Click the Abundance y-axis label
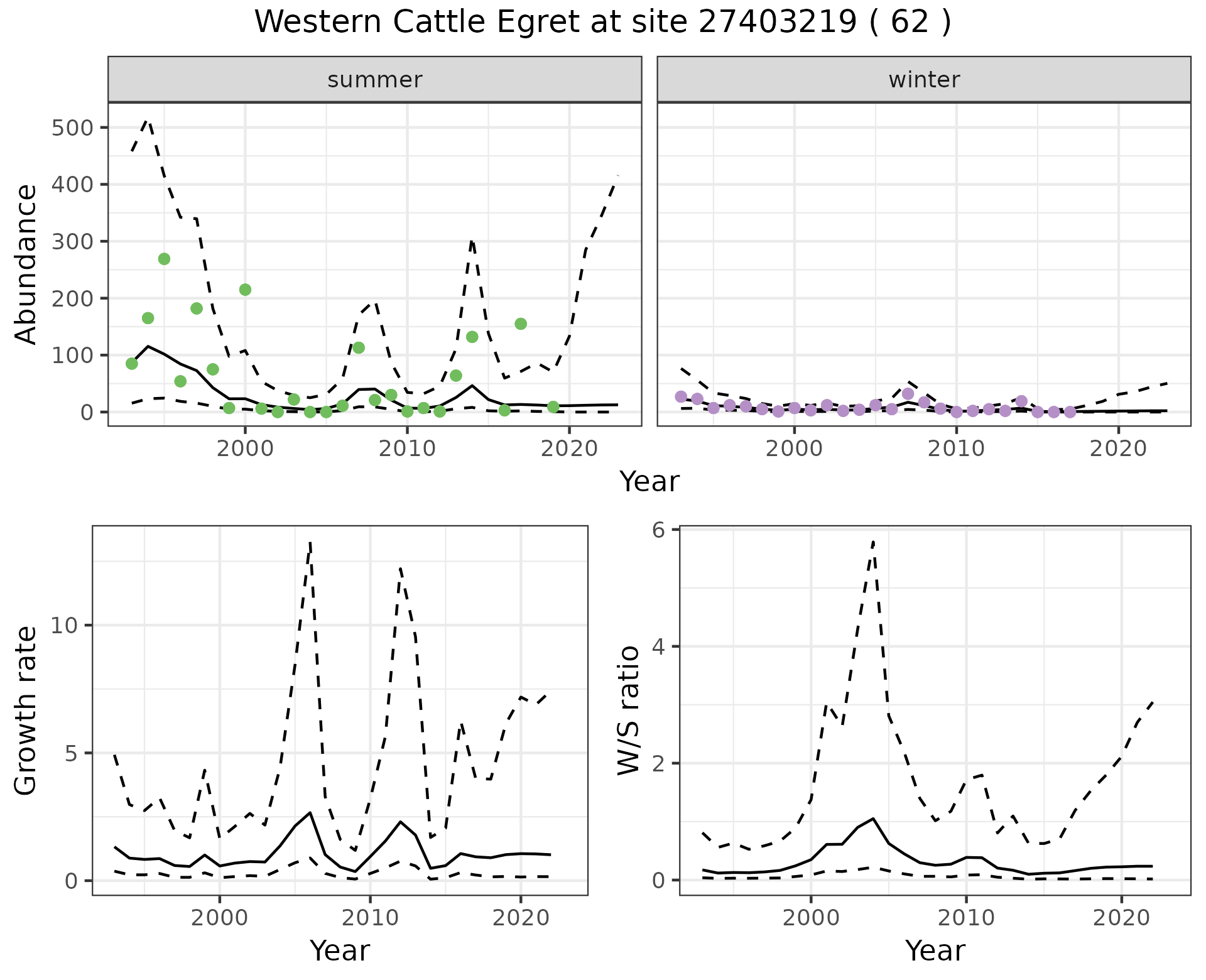The height and width of the screenshot is (980, 1206). (26, 264)
